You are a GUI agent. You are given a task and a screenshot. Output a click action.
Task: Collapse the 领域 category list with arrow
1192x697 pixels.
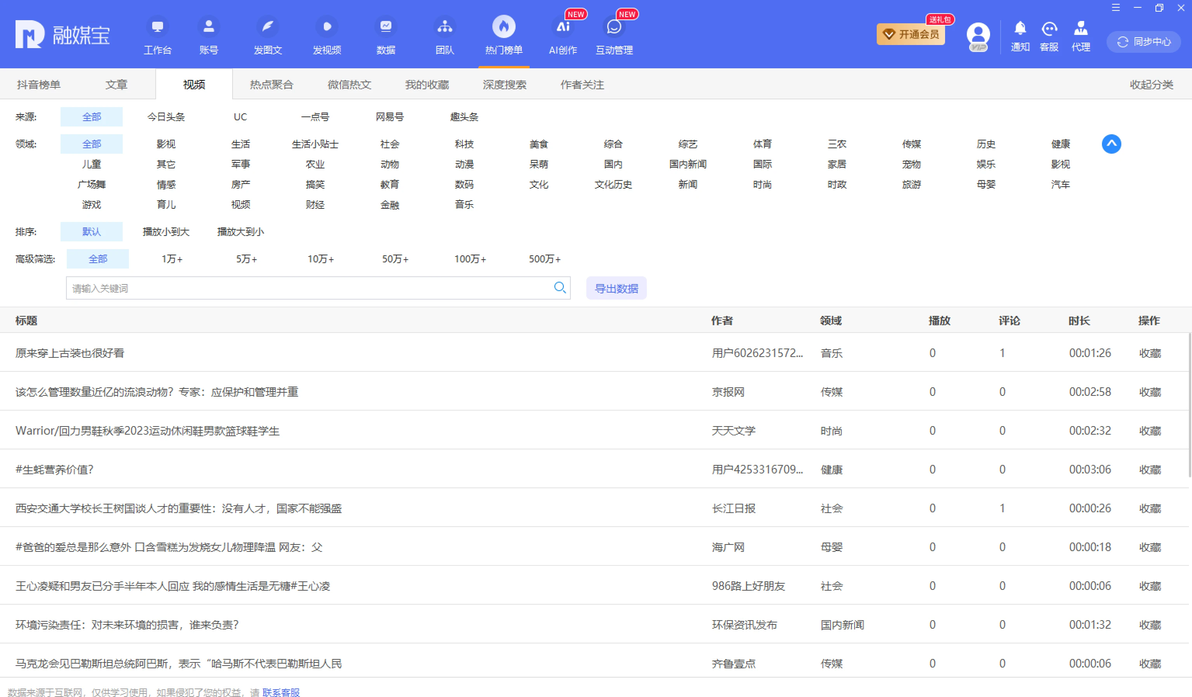point(1111,144)
